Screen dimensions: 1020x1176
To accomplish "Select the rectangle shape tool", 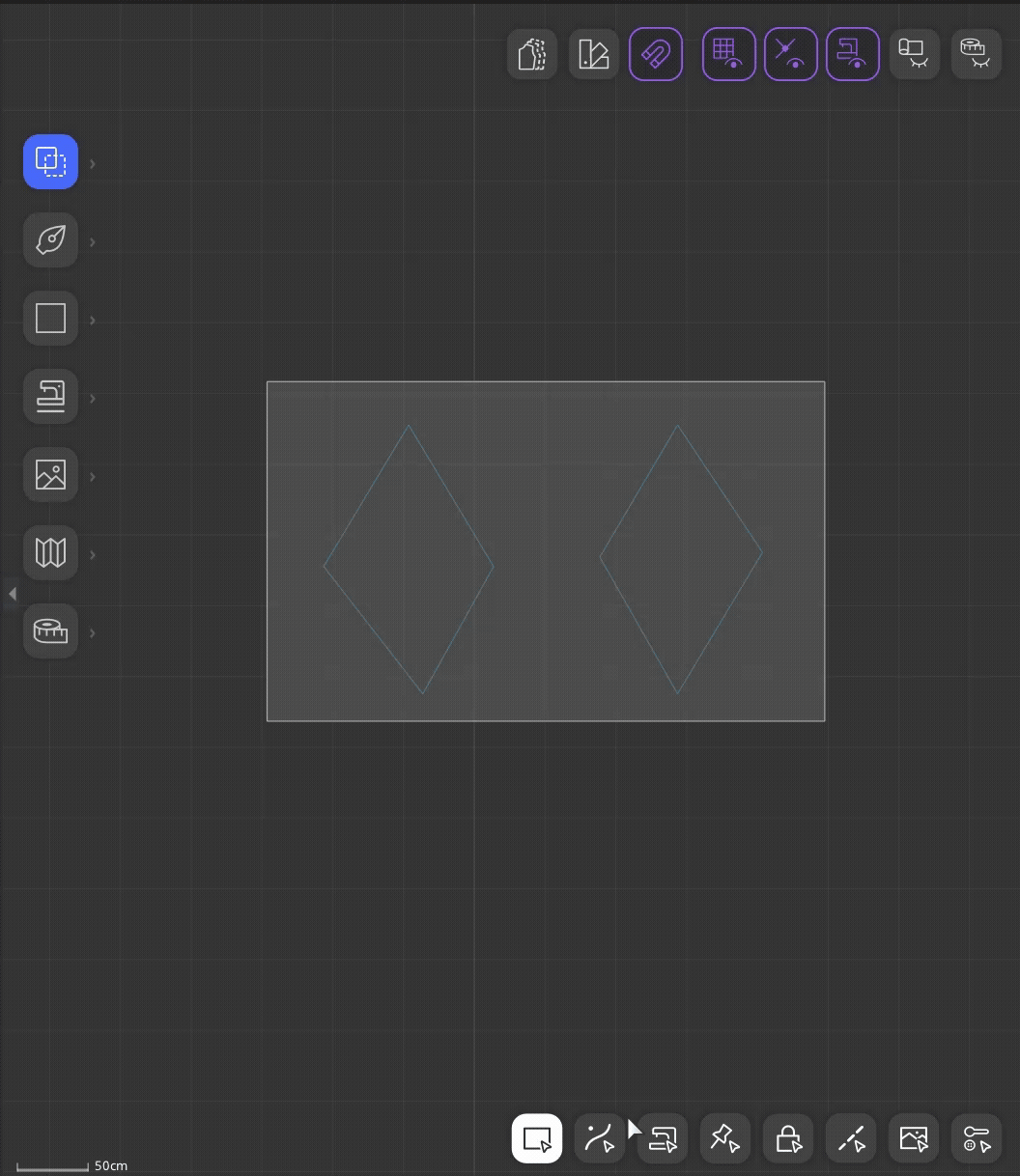I will [x=50, y=318].
